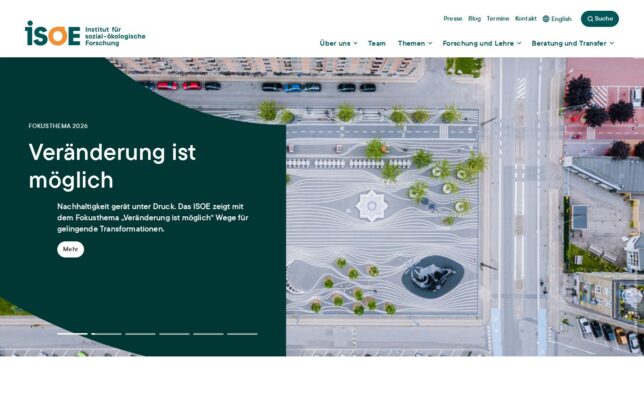This screenshot has height=403, width=644.
Task: Jump to the sixth carousel slide
Action: (x=242, y=334)
